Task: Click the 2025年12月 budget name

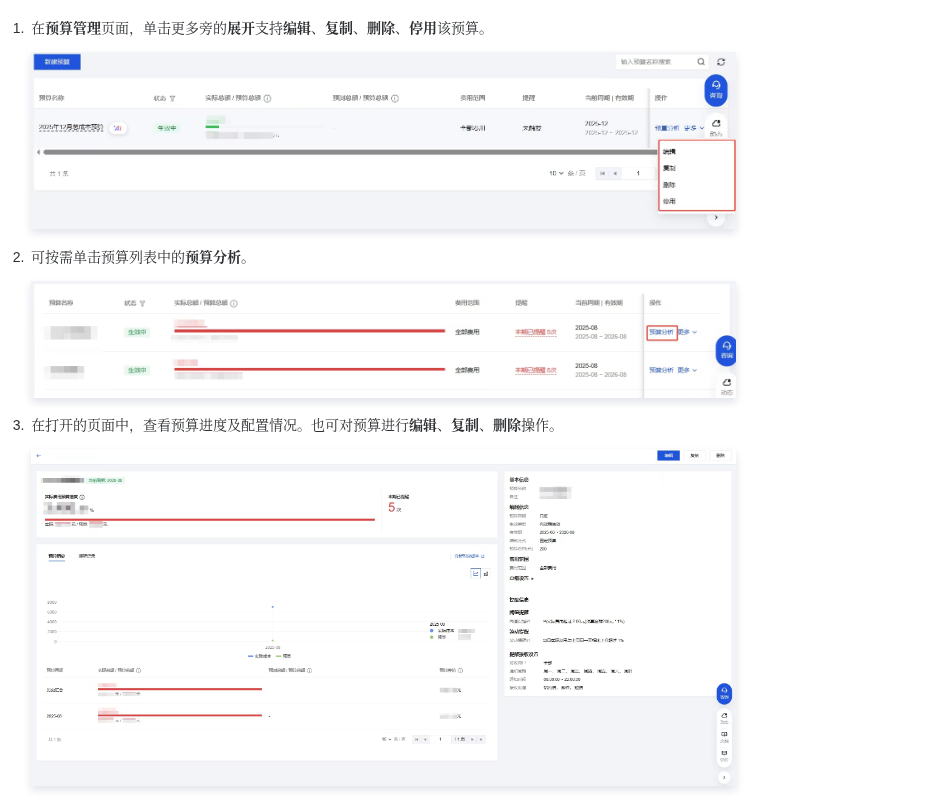Action: point(71,128)
